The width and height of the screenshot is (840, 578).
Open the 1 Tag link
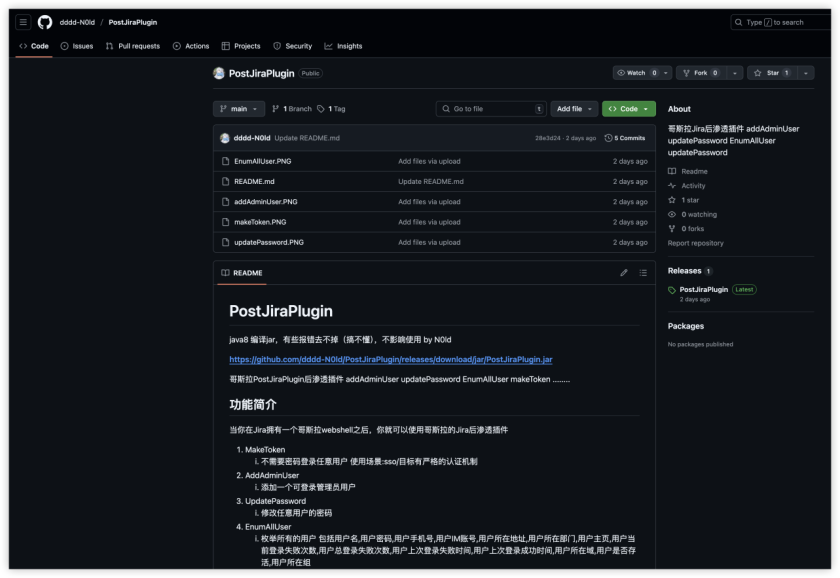[x=331, y=109]
